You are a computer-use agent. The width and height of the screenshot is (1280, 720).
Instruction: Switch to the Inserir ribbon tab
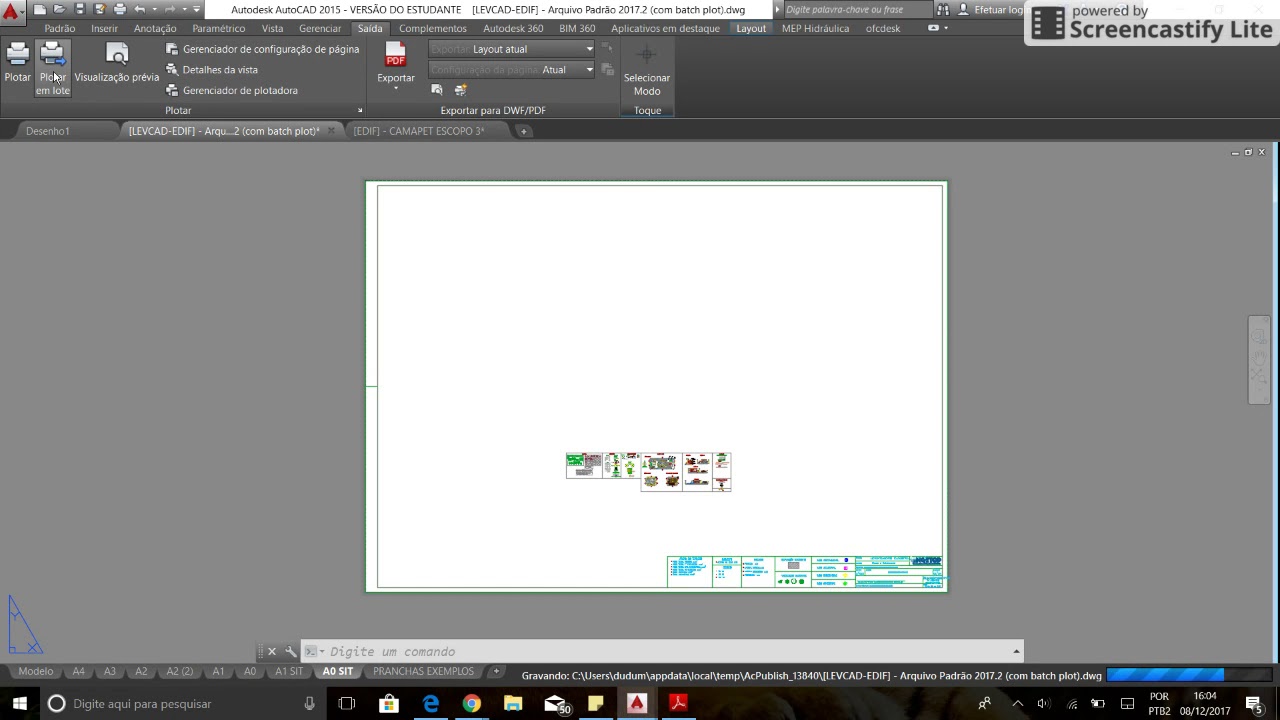pyautogui.click(x=104, y=29)
